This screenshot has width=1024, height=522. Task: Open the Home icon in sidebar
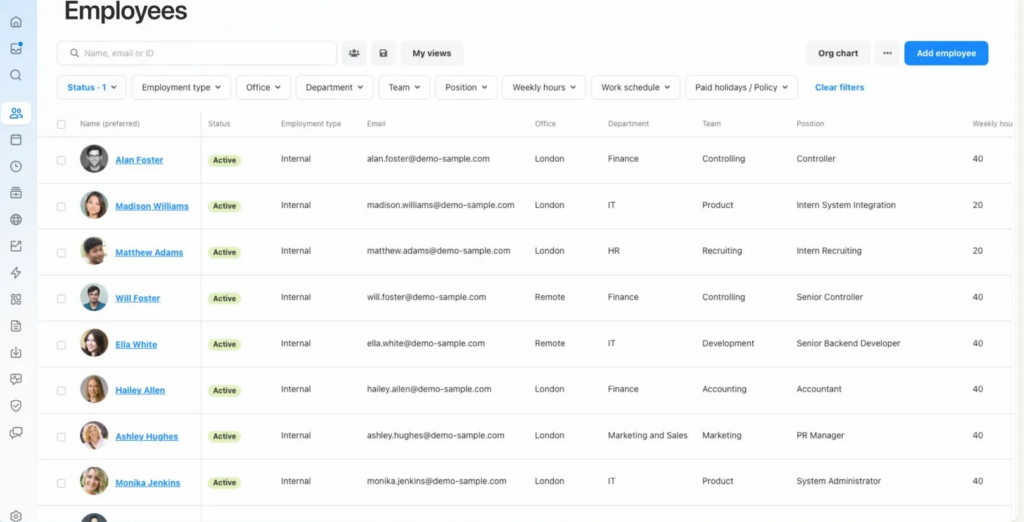(x=16, y=22)
